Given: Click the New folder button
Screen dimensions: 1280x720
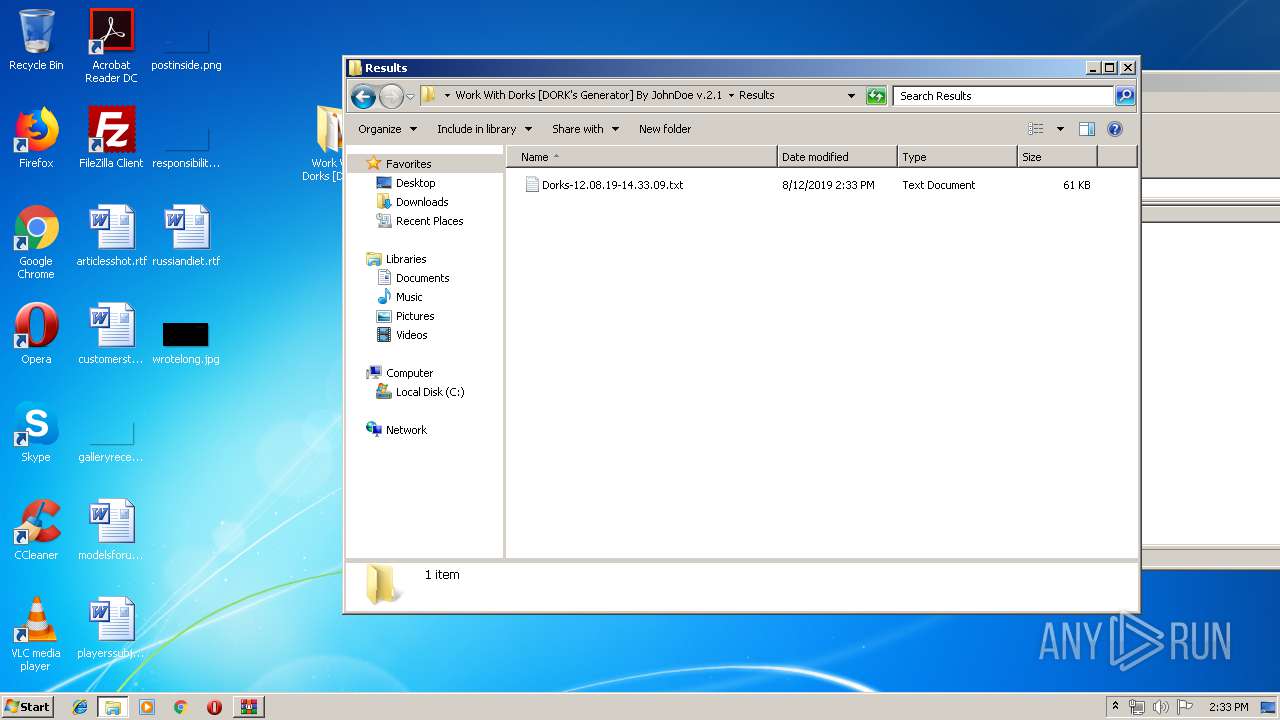Looking at the screenshot, I should [665, 129].
